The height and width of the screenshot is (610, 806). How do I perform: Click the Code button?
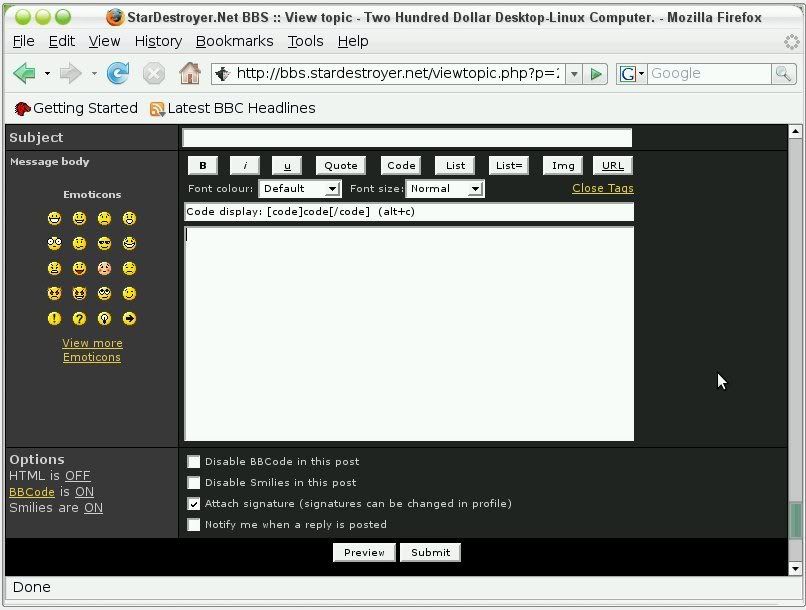(x=401, y=165)
